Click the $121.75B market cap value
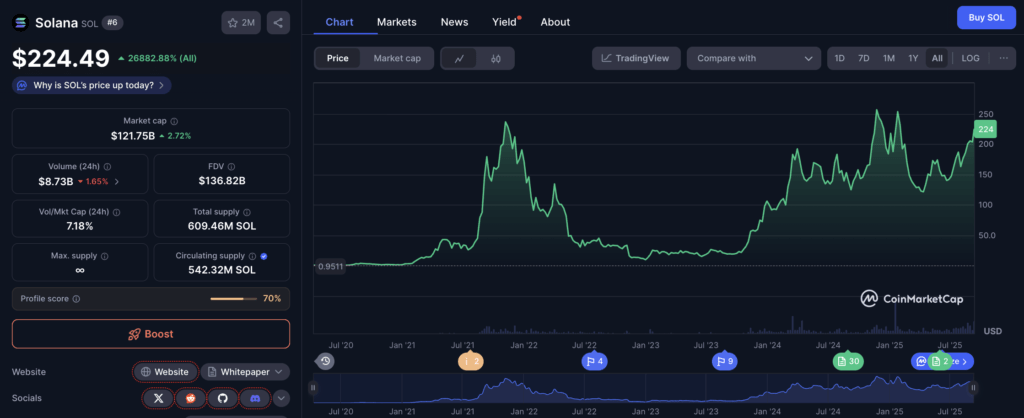Viewport: 1024px width, 418px height. [133, 136]
